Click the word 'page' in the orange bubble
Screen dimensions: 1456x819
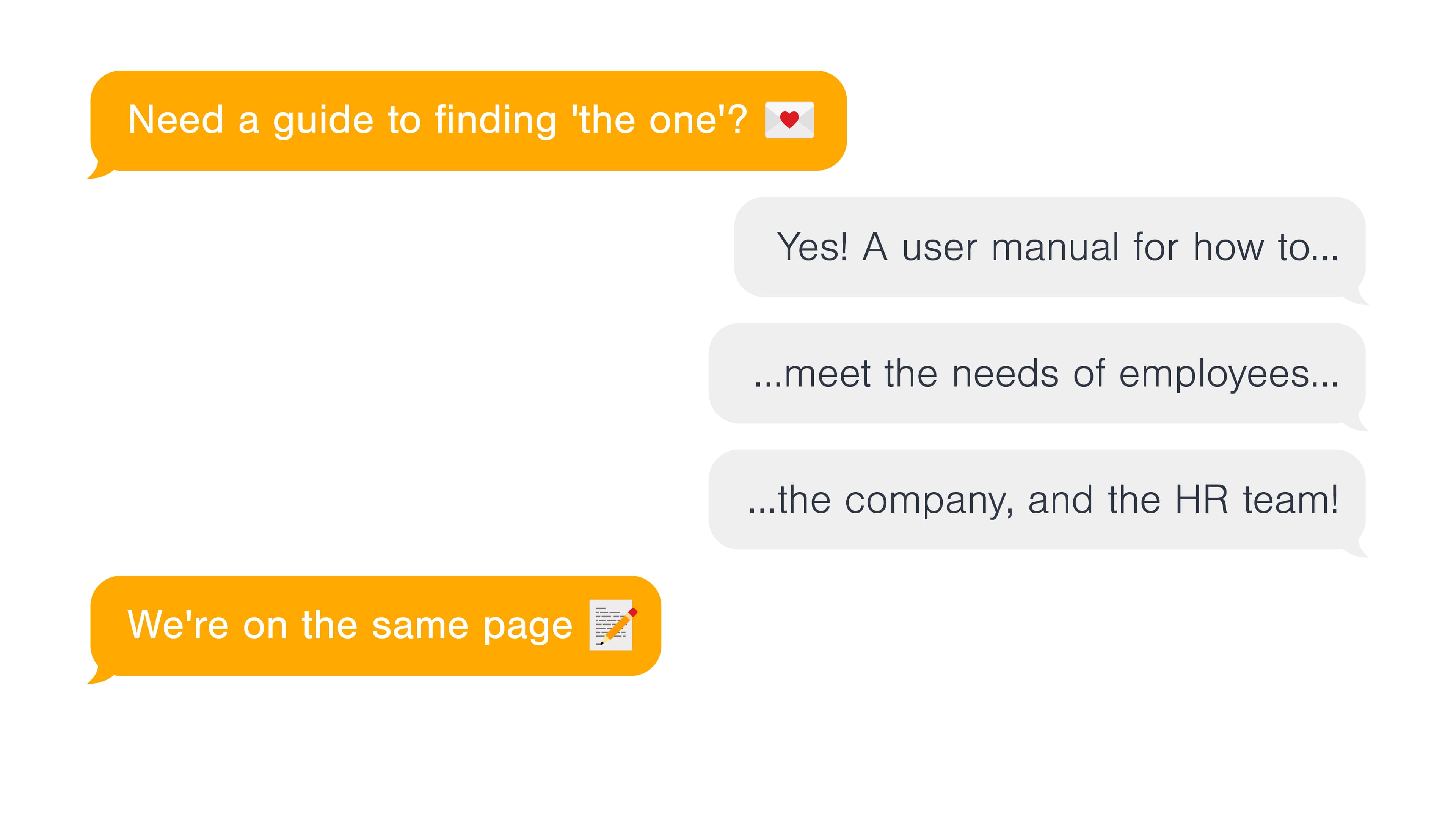[528, 628]
